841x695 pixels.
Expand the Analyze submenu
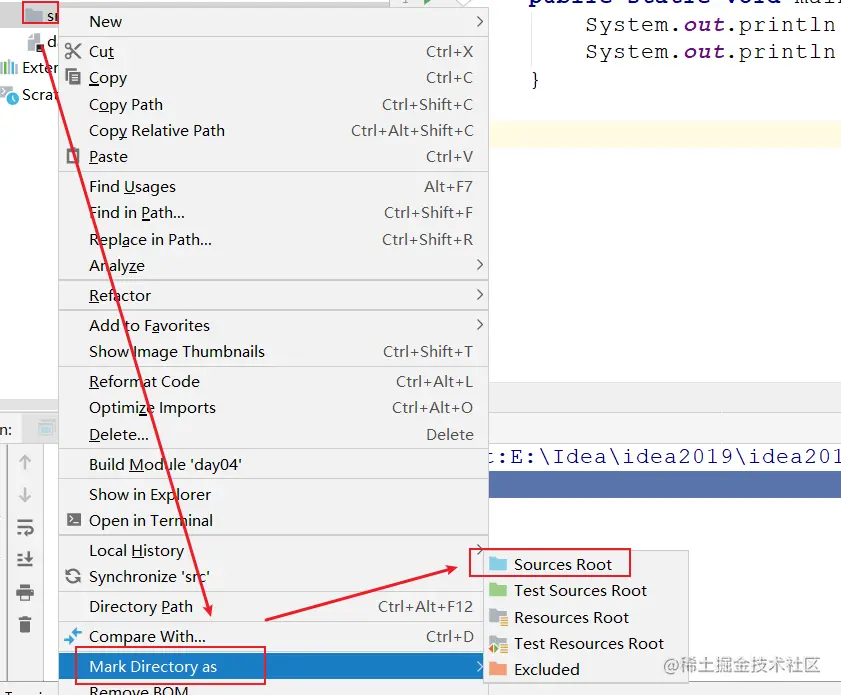point(273,265)
